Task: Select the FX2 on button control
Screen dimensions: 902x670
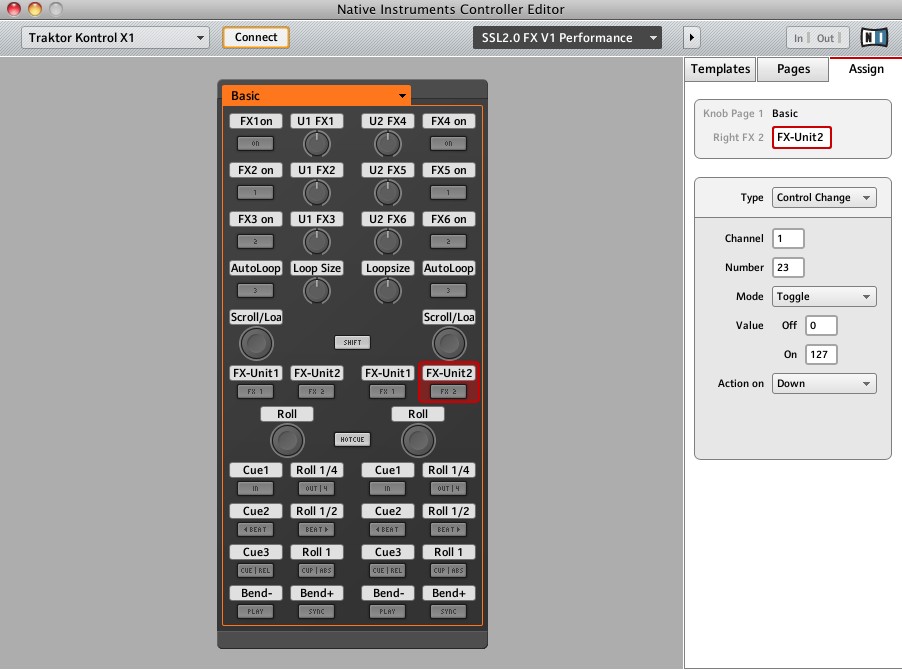Action: [255, 192]
